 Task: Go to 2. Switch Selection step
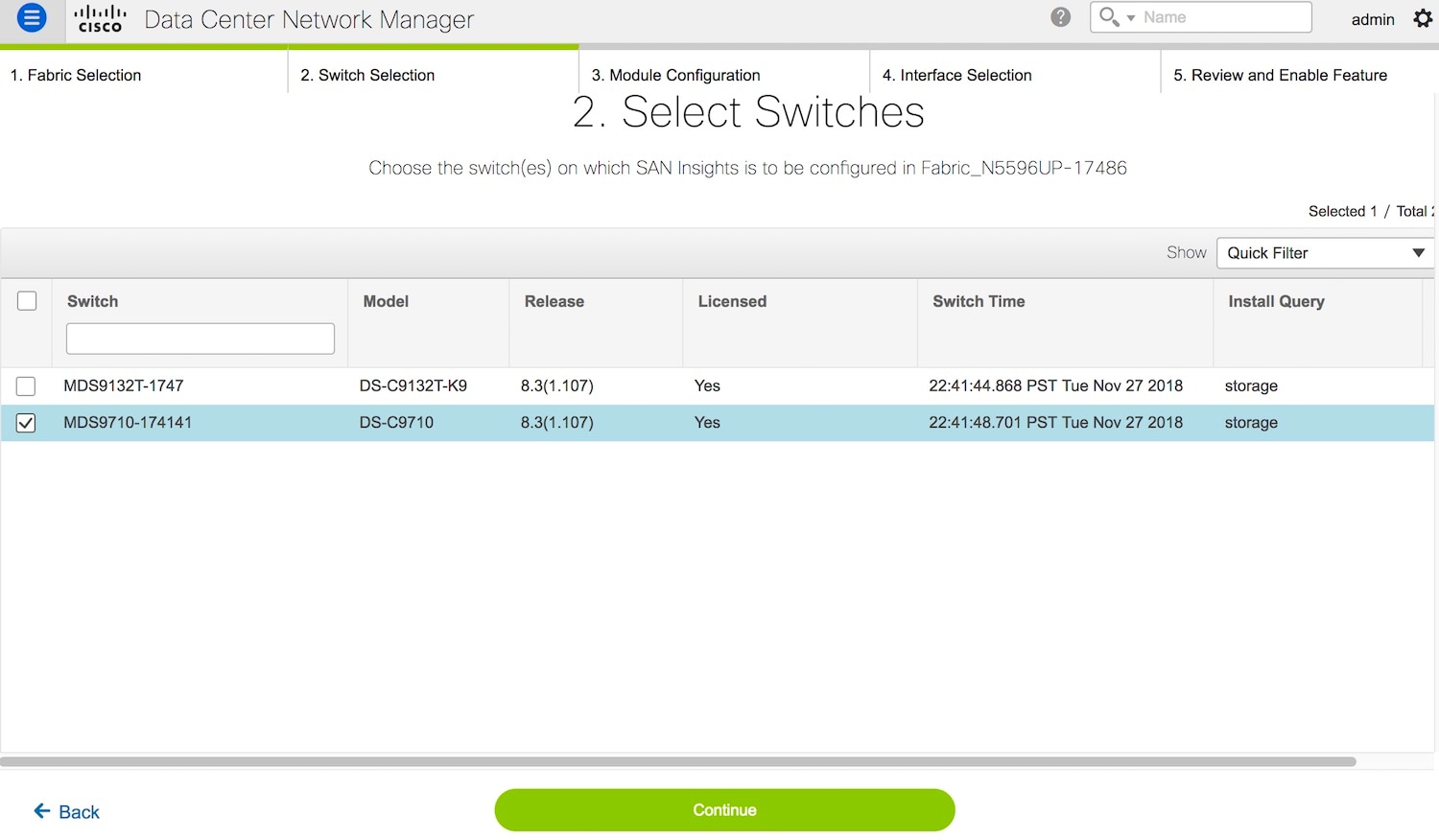[367, 75]
